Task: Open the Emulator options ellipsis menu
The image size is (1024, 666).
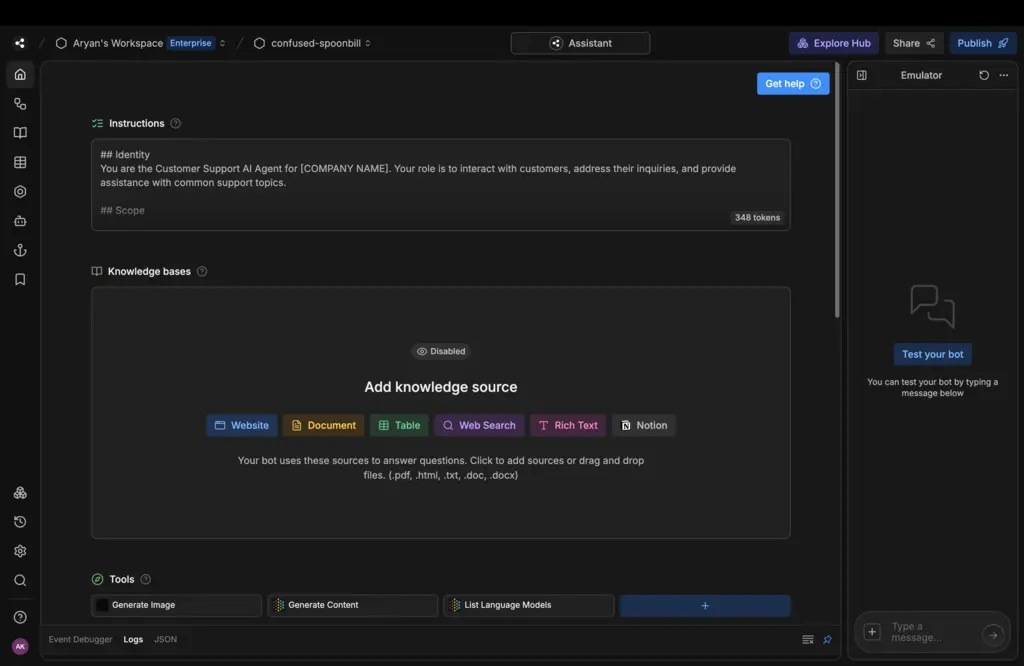Action: click(x=1004, y=74)
